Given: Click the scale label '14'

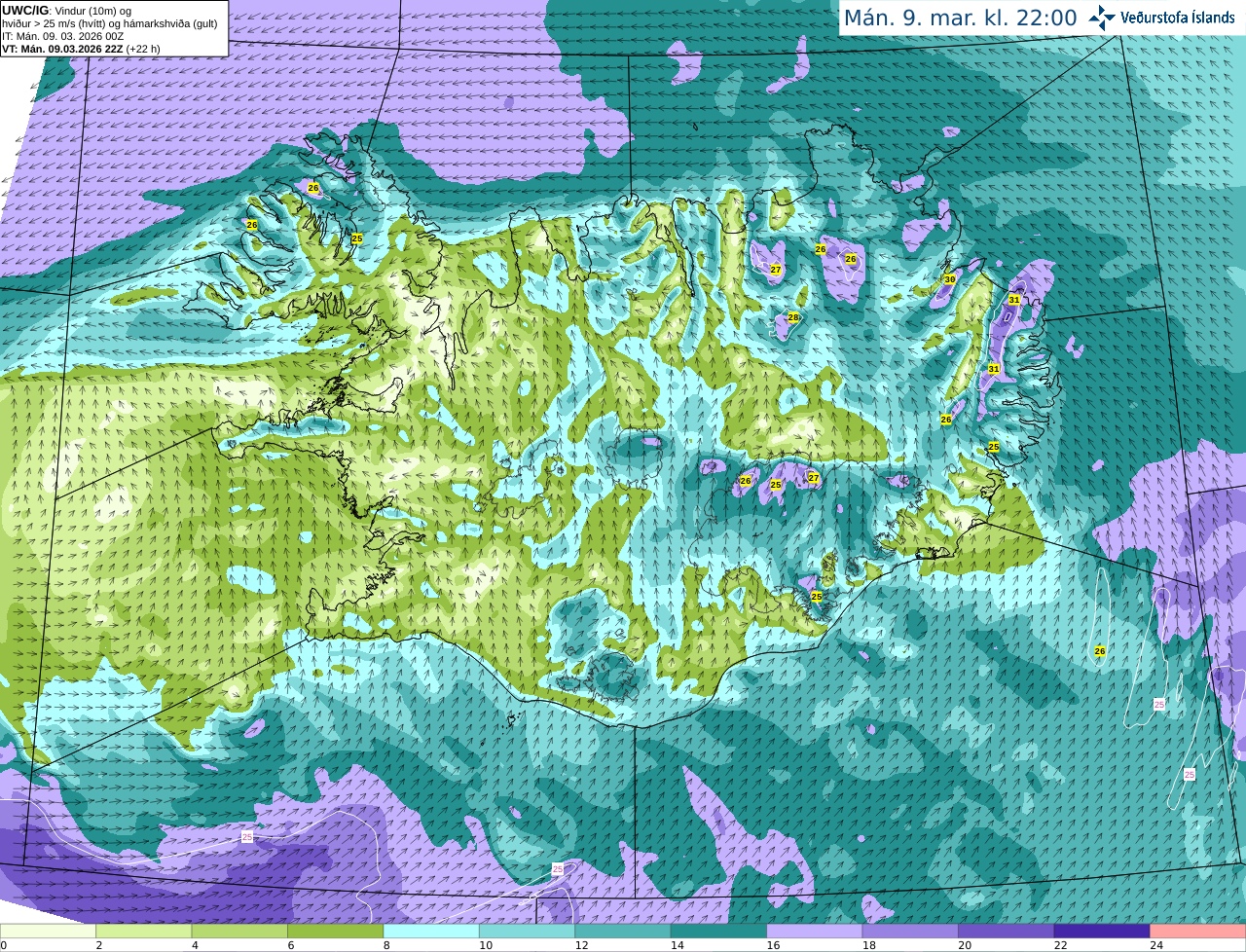Looking at the screenshot, I should pyautogui.click(x=678, y=945).
